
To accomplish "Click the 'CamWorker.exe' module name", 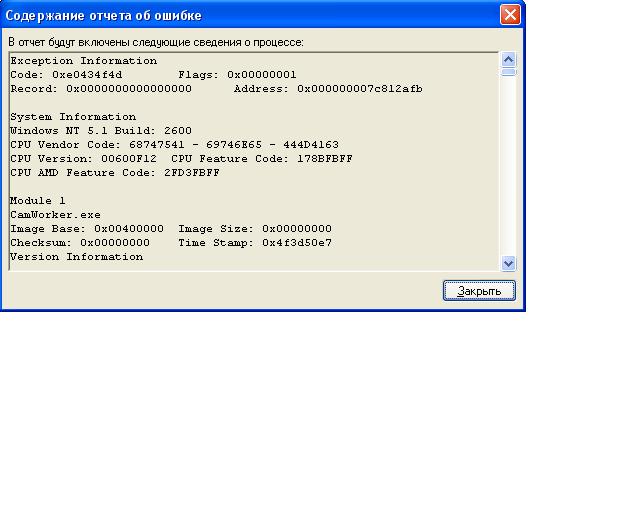I will pos(56,215).
